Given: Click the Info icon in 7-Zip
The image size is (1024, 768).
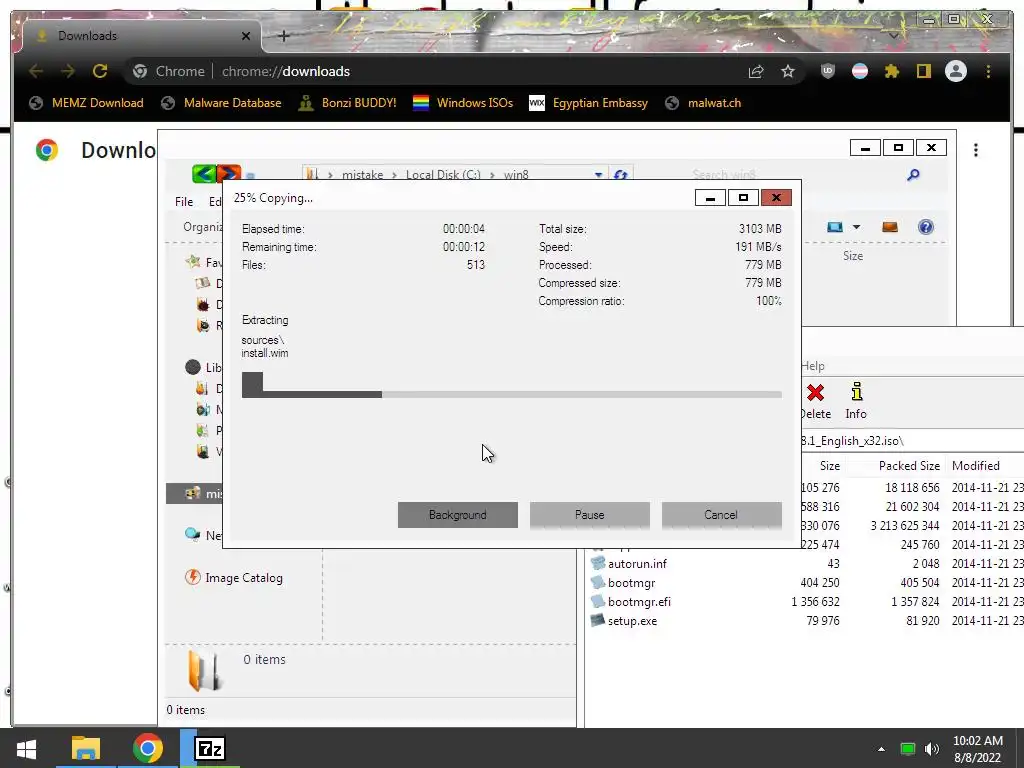Looking at the screenshot, I should (857, 392).
